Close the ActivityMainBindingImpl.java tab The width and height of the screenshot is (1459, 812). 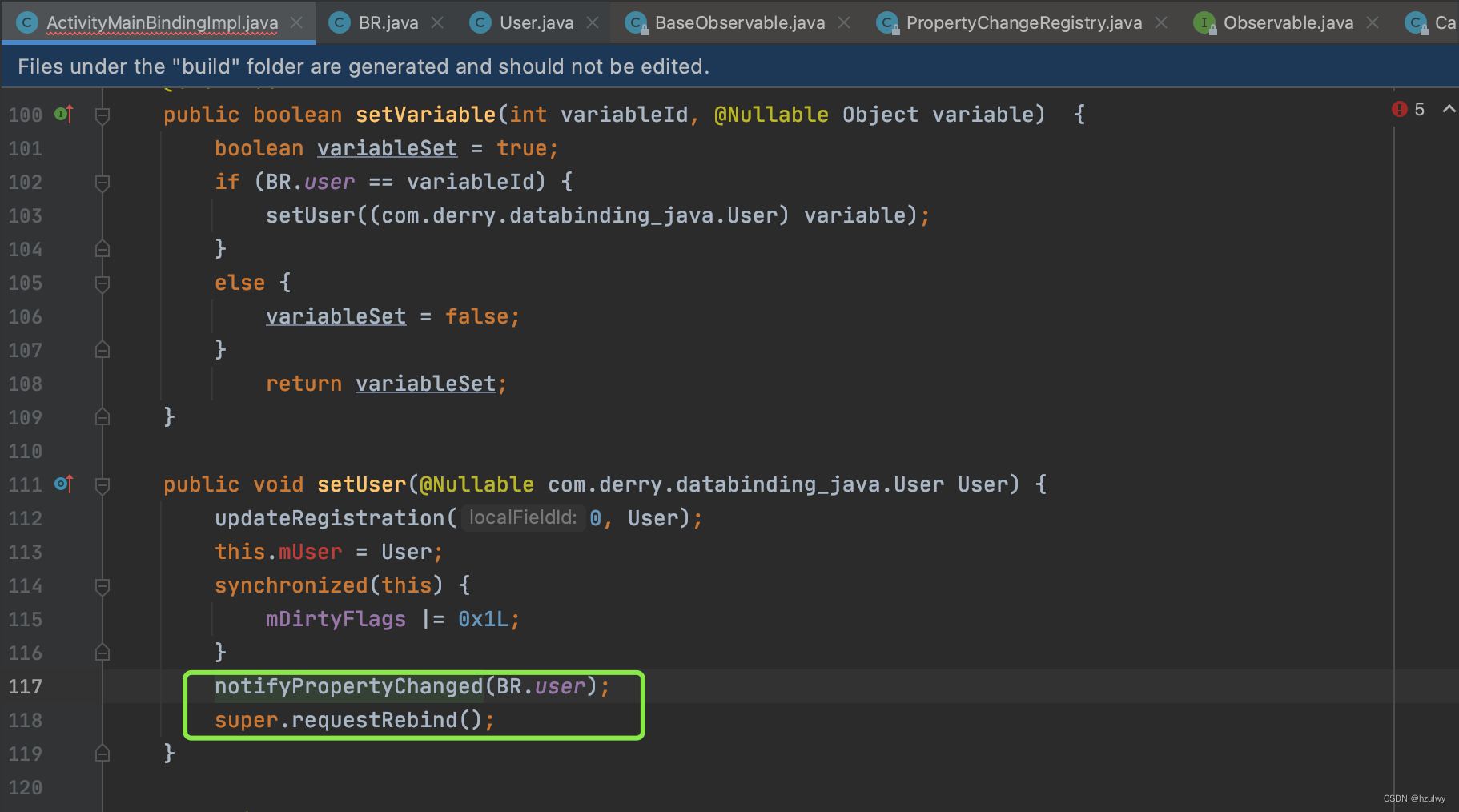coord(296,22)
